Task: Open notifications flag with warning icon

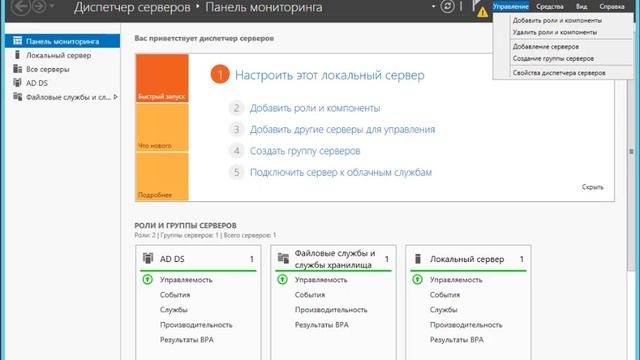Action: (x=480, y=8)
